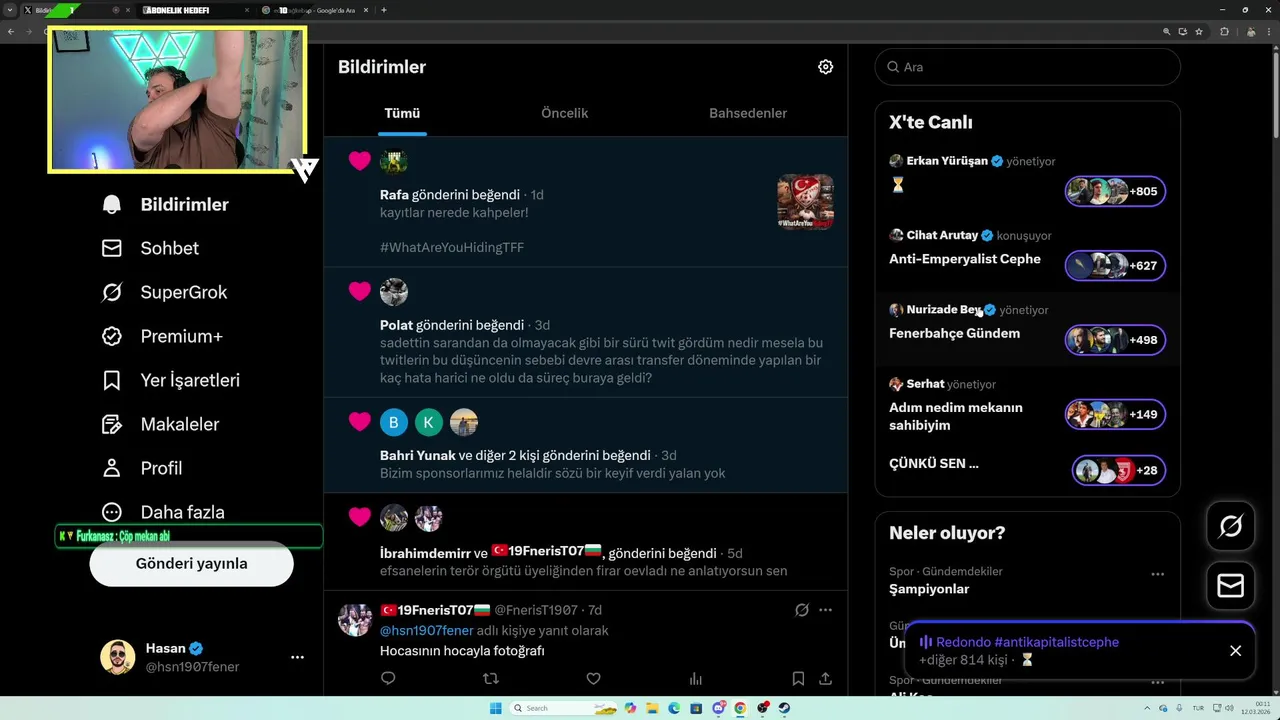Reply to FnerisT1907 post via comment icon
This screenshot has width=1280, height=720.
388,678
